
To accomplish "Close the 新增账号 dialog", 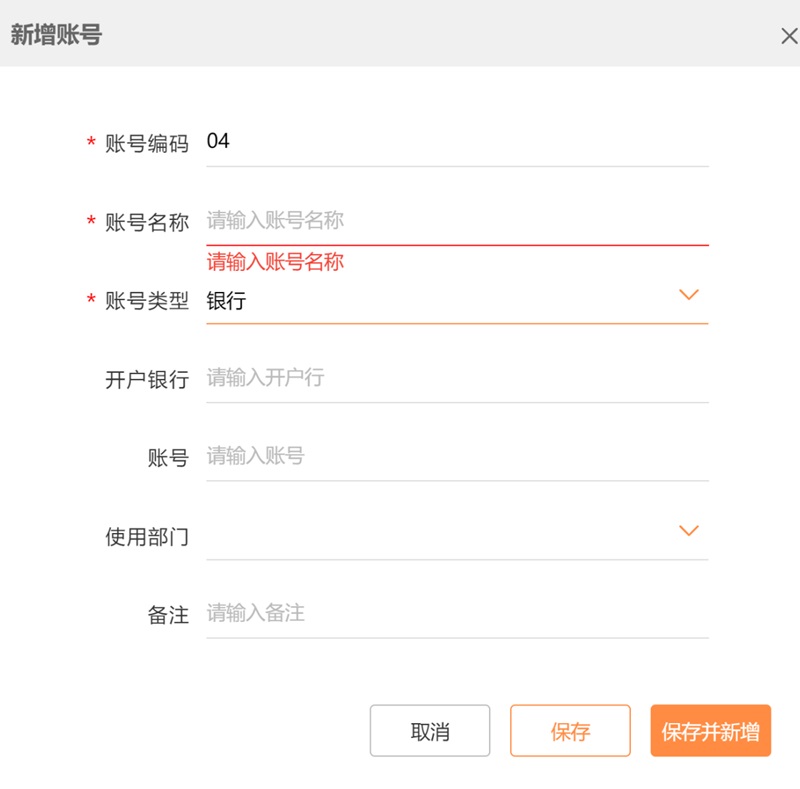I will pyautogui.click(x=788, y=36).
